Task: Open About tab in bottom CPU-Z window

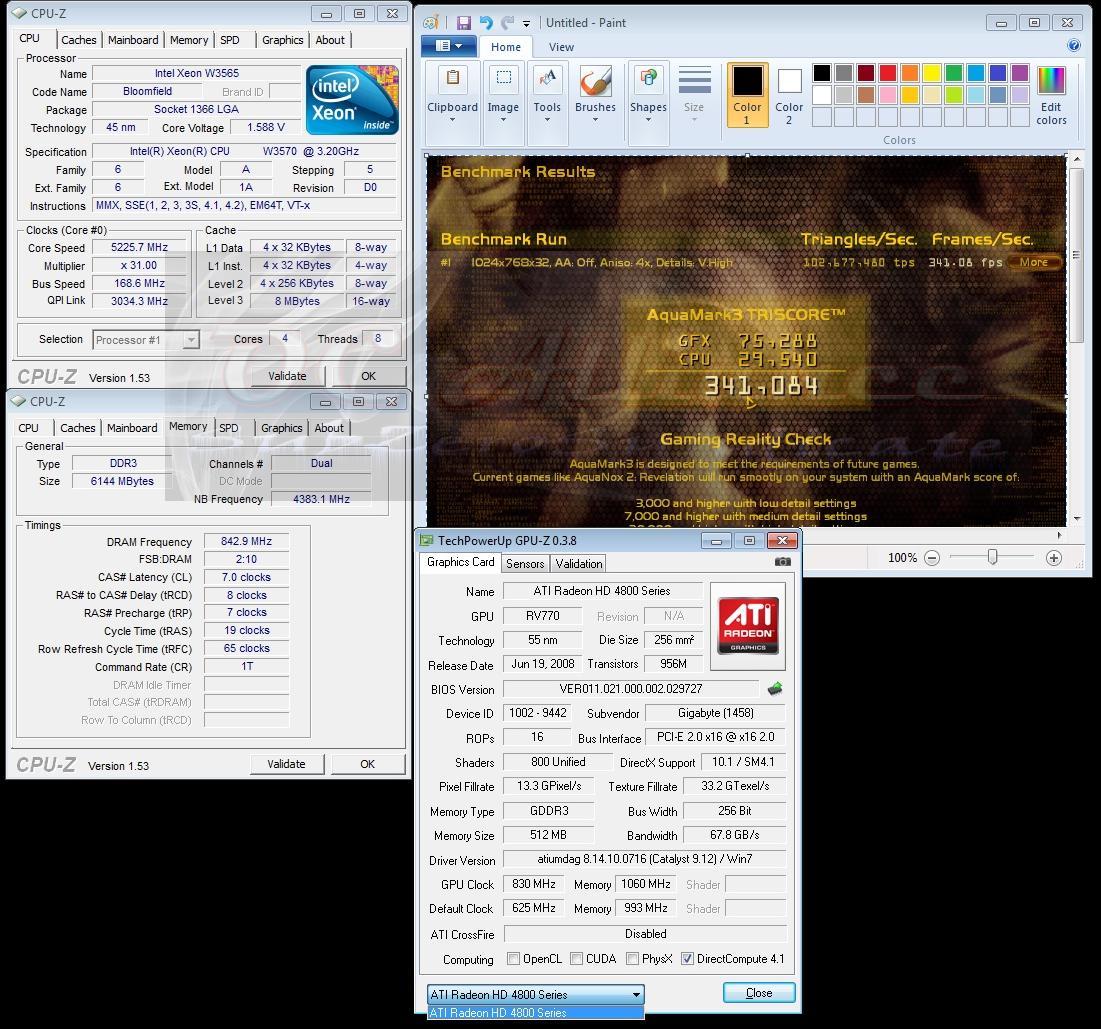Action: click(329, 428)
